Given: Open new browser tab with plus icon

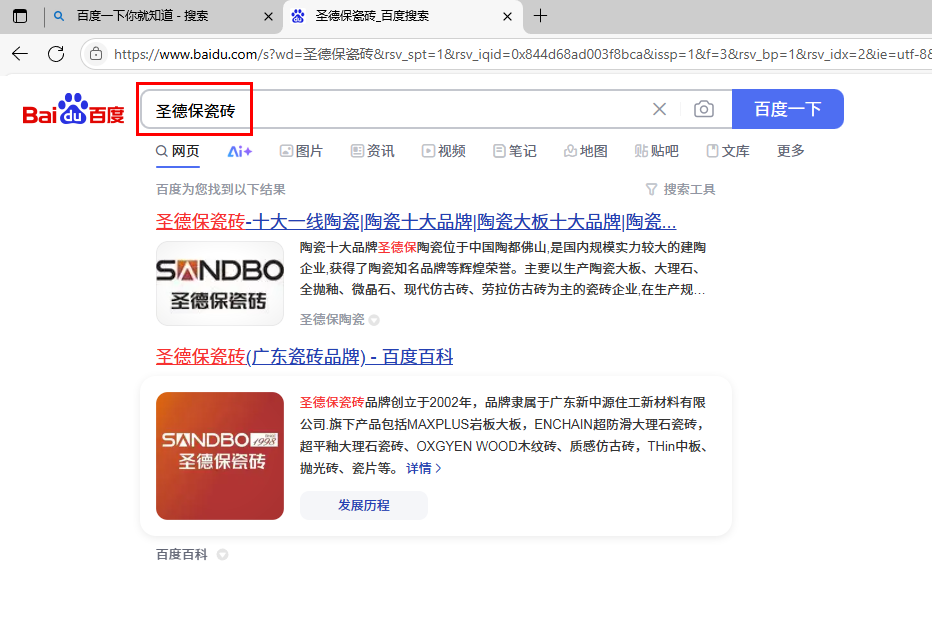Looking at the screenshot, I should 541,16.
